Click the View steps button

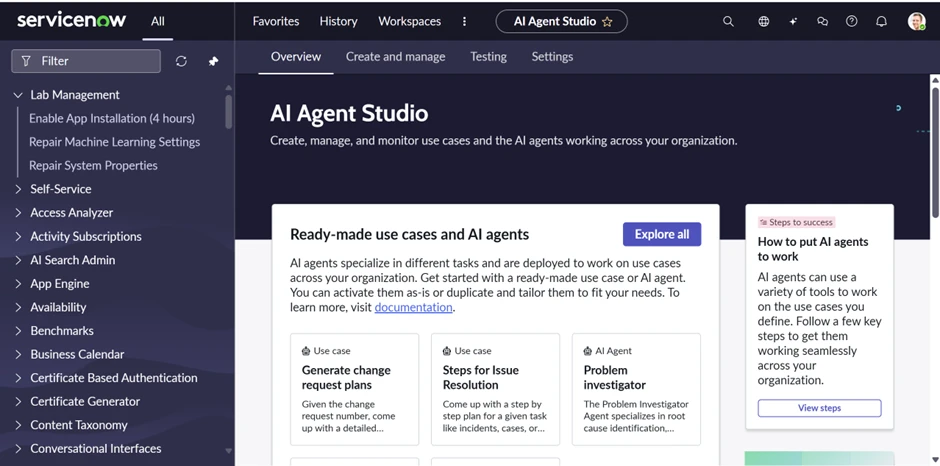pos(819,408)
